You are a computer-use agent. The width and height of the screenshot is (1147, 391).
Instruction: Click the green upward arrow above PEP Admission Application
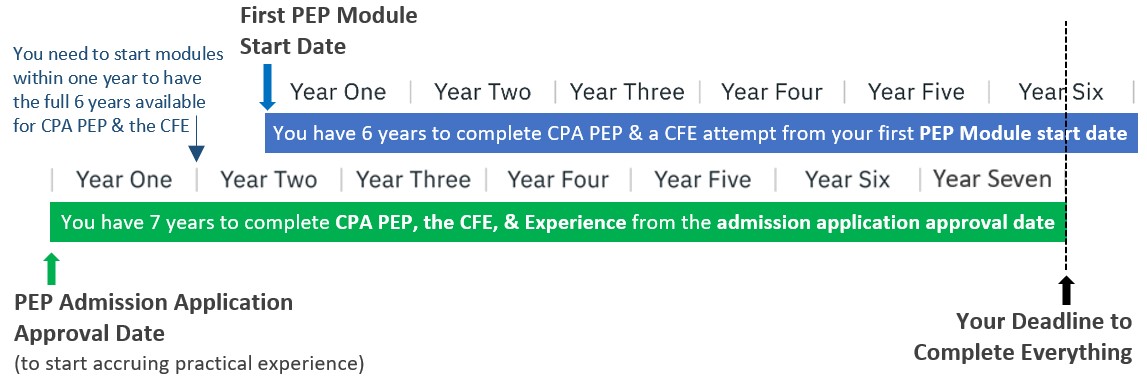50,268
